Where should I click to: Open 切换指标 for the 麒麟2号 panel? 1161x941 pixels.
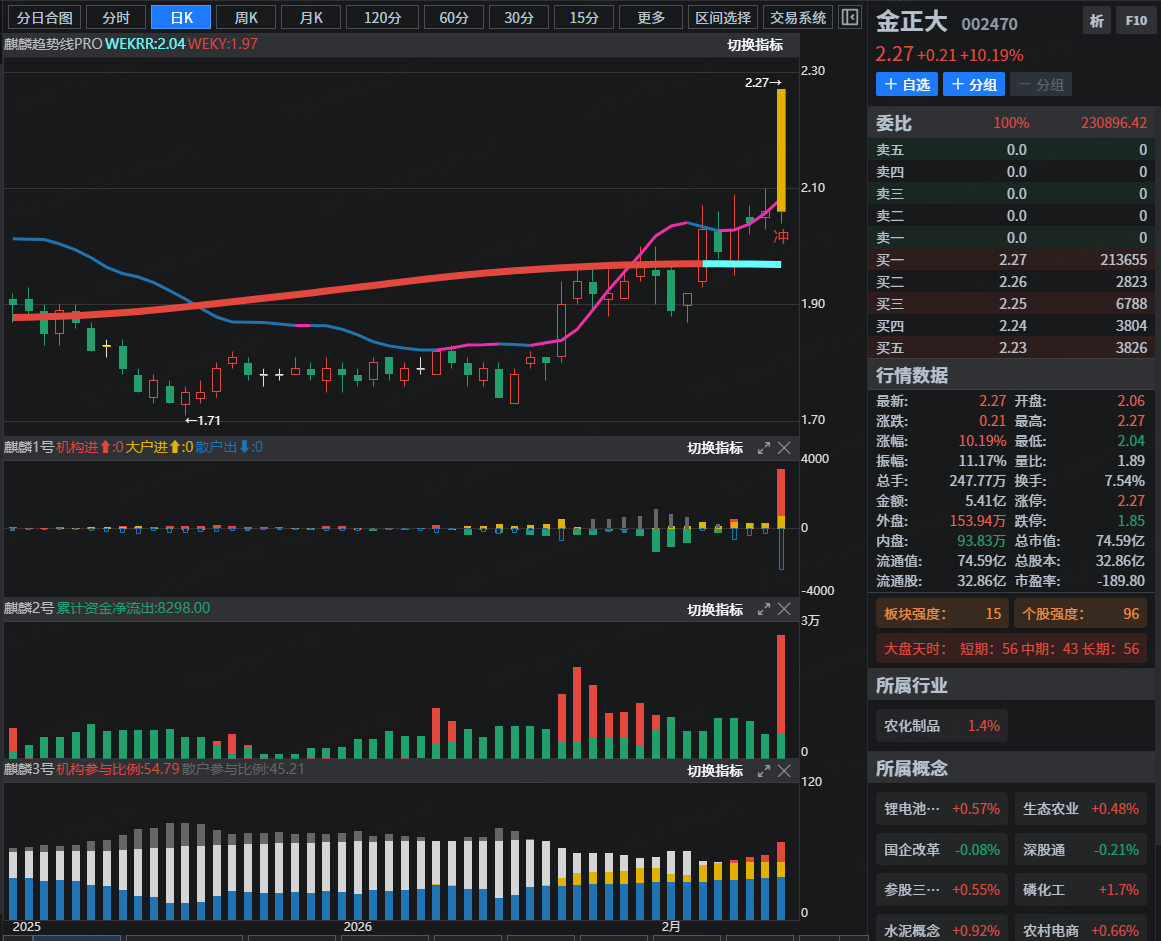point(715,609)
